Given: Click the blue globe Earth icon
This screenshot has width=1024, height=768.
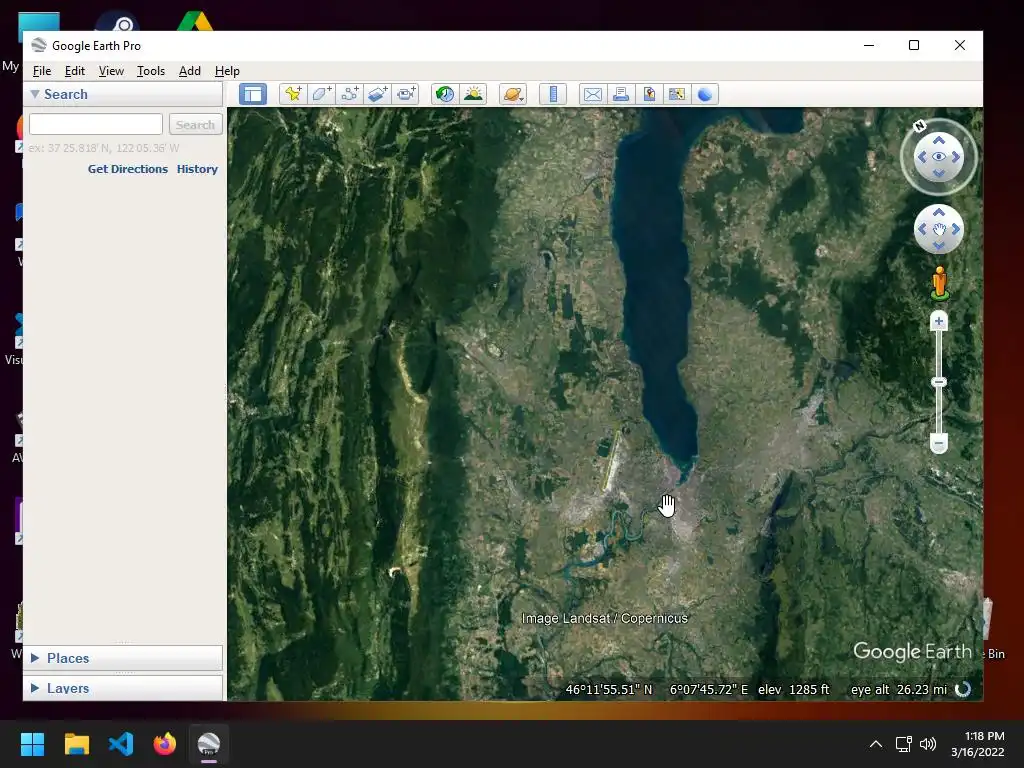Looking at the screenshot, I should [x=705, y=94].
